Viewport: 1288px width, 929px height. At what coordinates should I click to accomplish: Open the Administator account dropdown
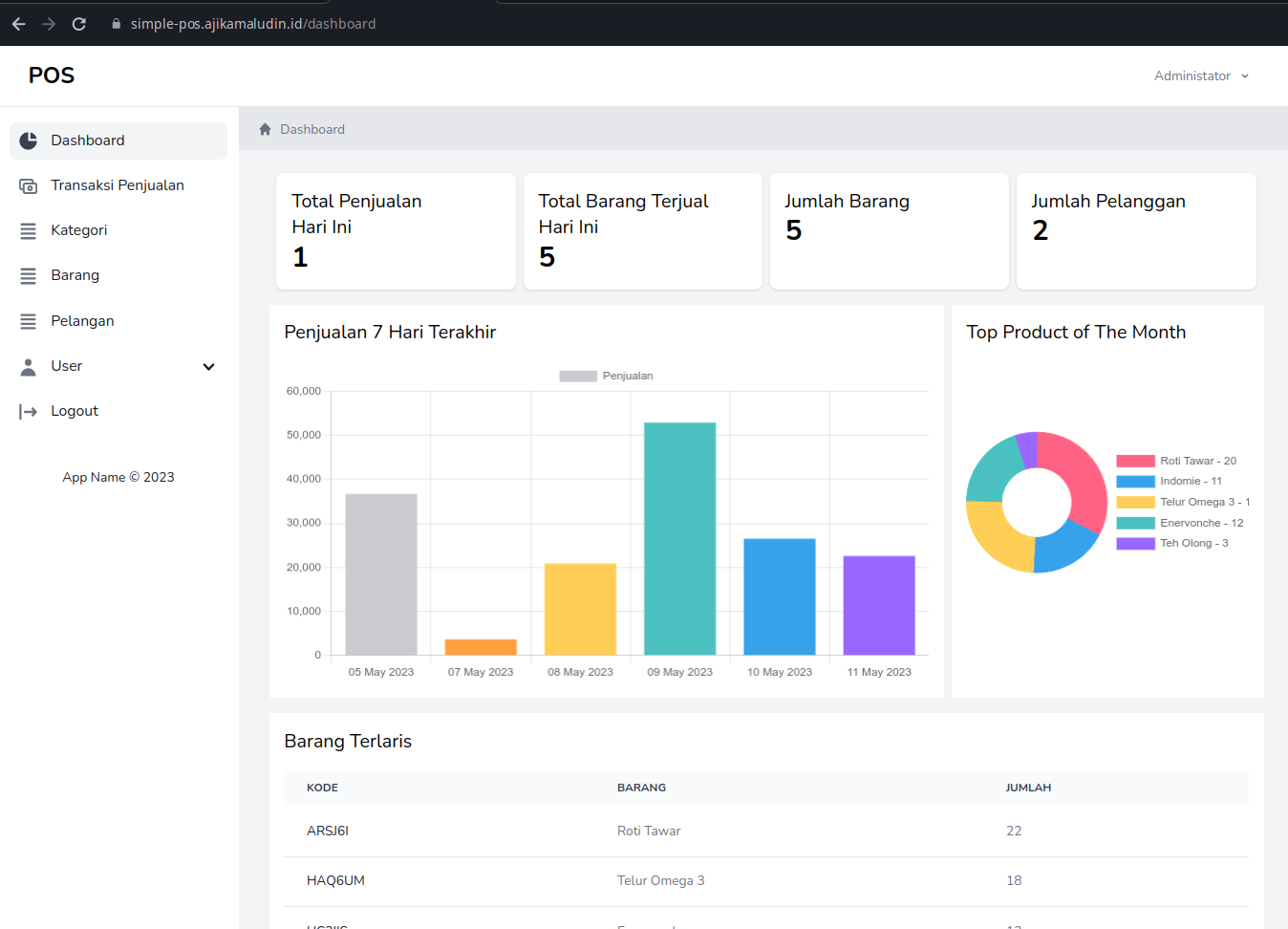(1201, 76)
